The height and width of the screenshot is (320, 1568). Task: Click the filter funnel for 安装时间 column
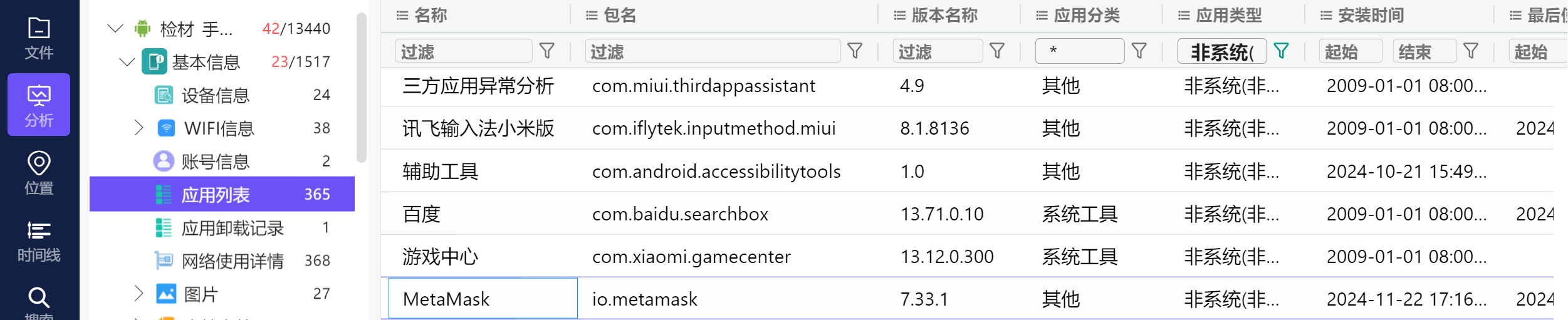point(1471,51)
